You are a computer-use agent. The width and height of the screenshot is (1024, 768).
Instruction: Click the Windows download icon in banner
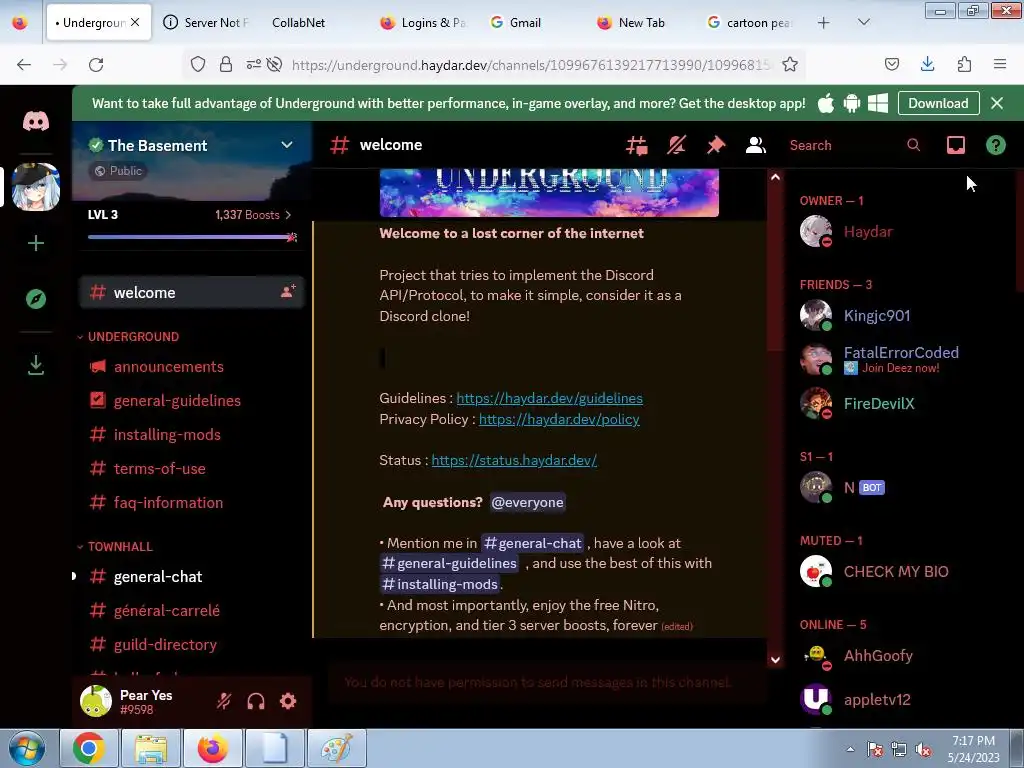point(878,103)
